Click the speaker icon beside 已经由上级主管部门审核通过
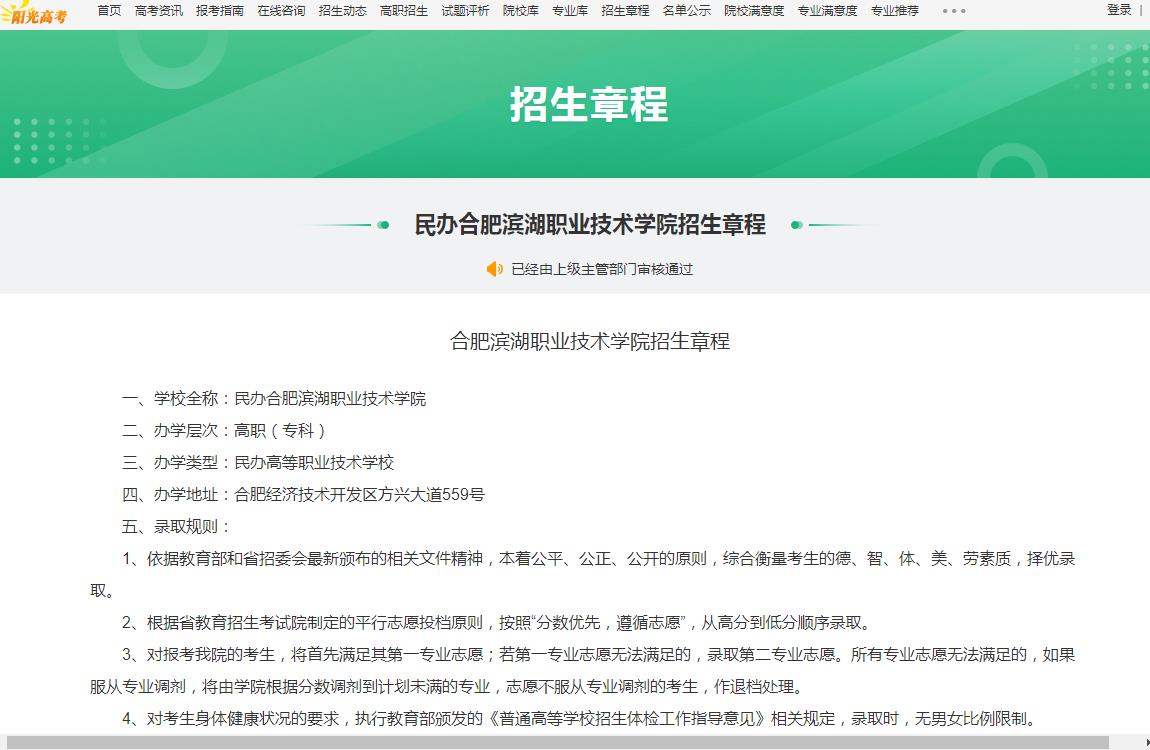 click(x=495, y=269)
